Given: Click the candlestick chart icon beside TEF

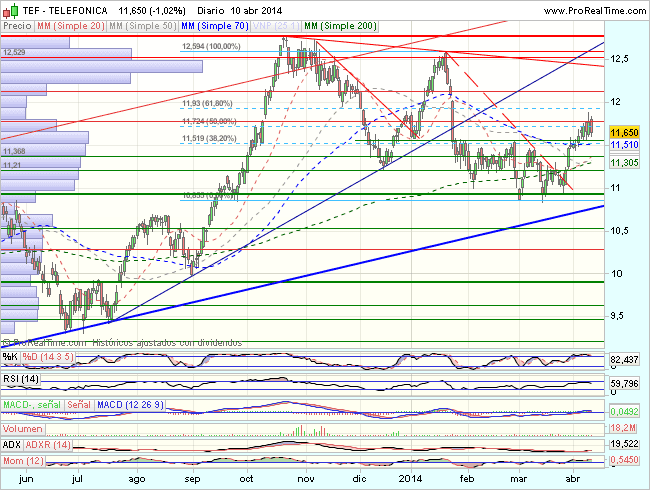Looking at the screenshot, I should pyautogui.click(x=11, y=10).
